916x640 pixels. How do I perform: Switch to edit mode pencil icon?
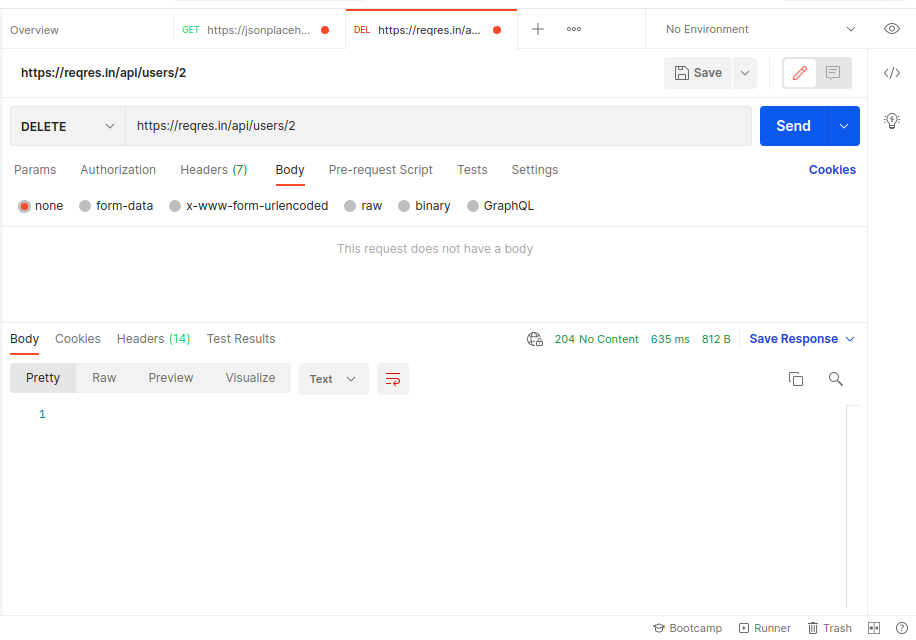(x=800, y=73)
